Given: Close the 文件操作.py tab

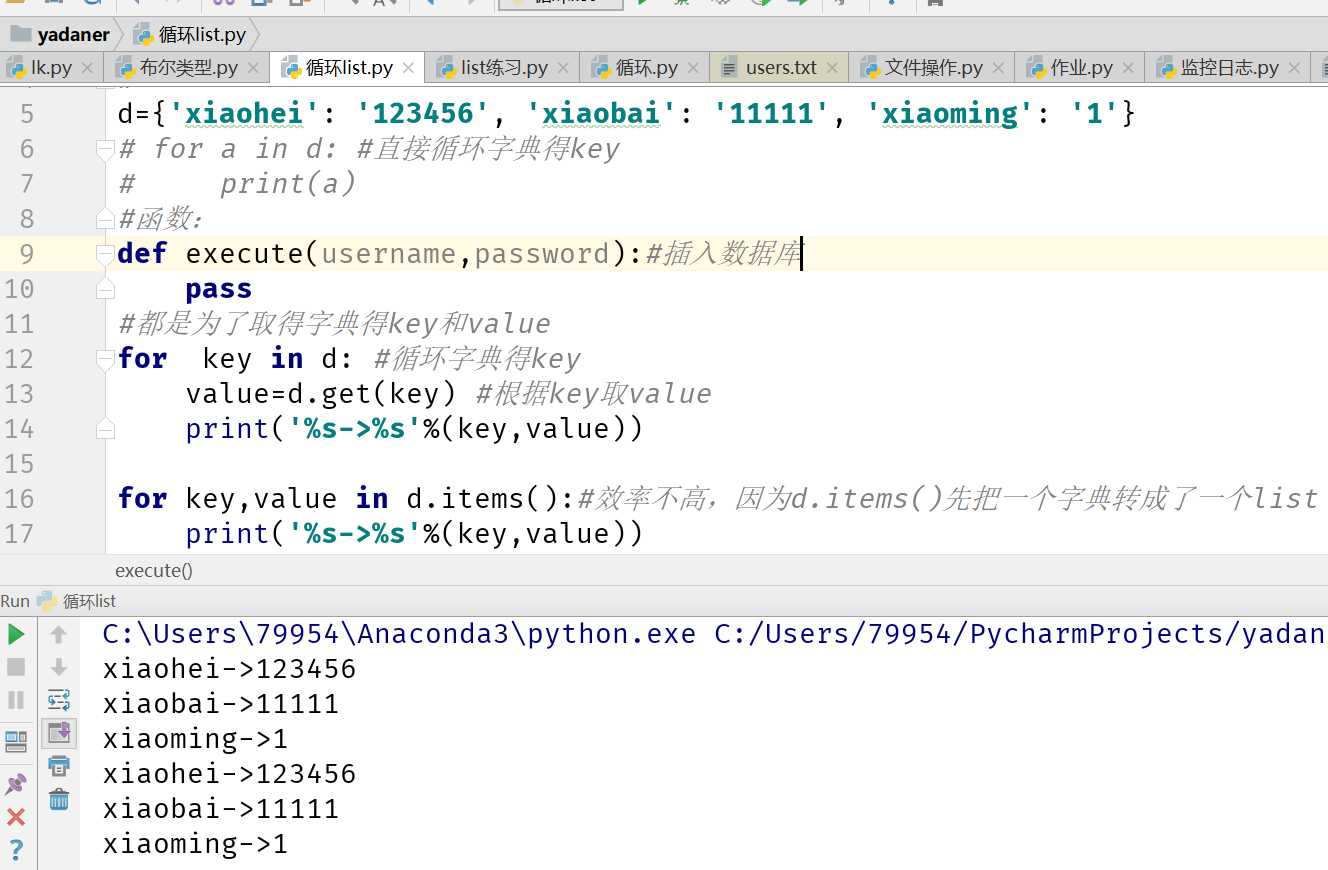Looking at the screenshot, I should (998, 68).
